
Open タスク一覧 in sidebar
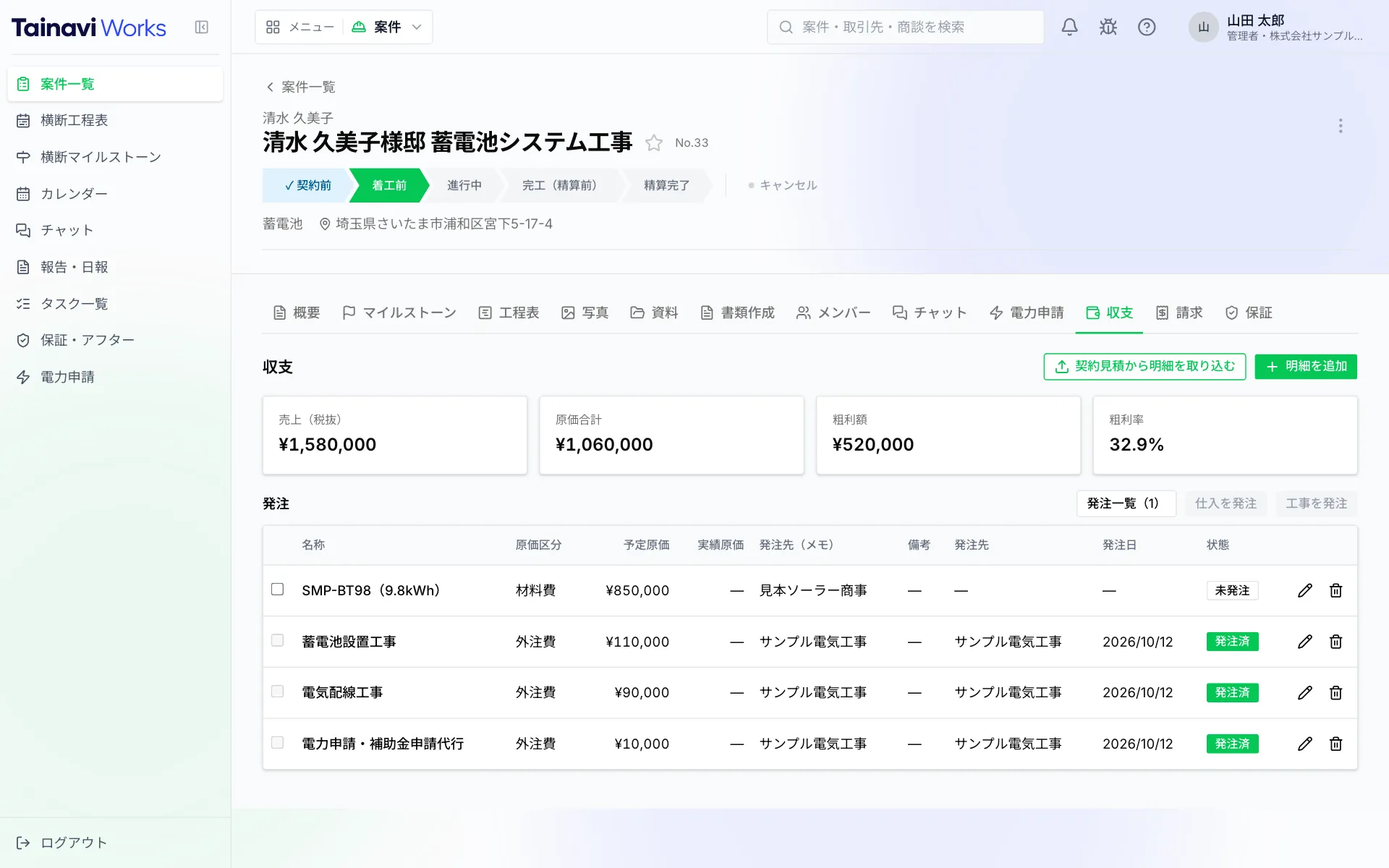pos(115,304)
